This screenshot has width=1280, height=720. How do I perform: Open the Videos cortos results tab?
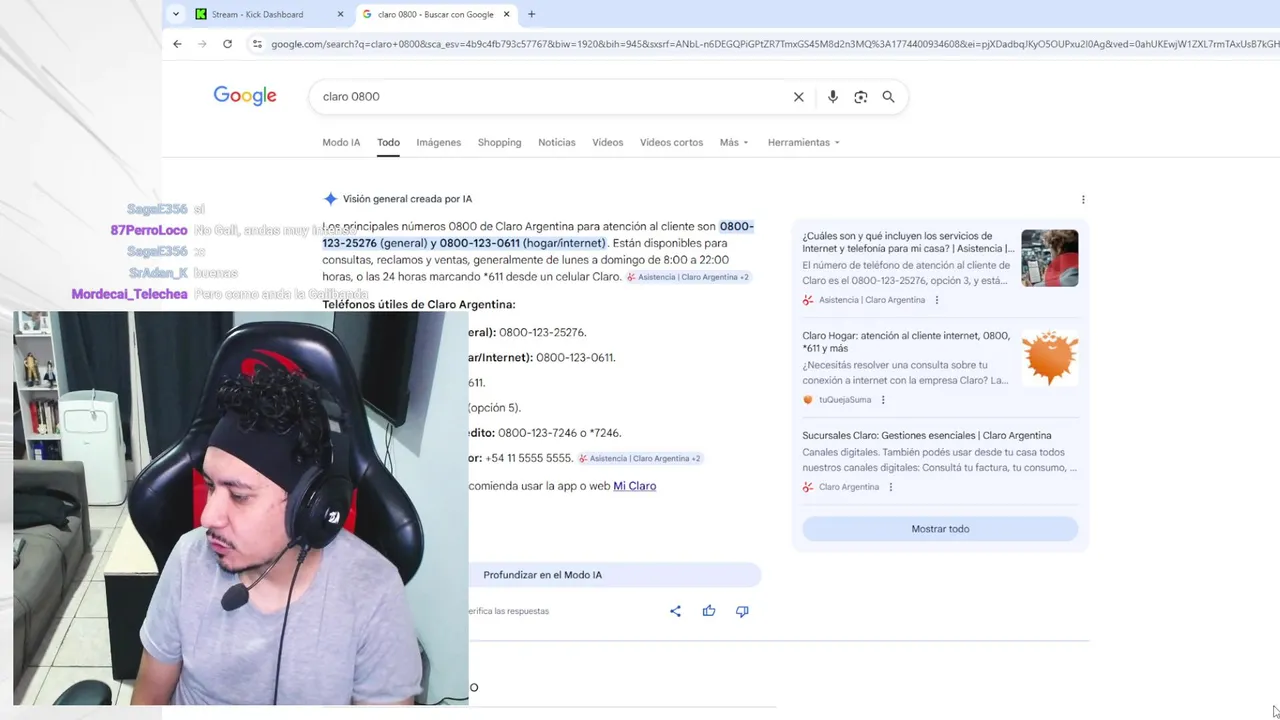tap(671, 142)
